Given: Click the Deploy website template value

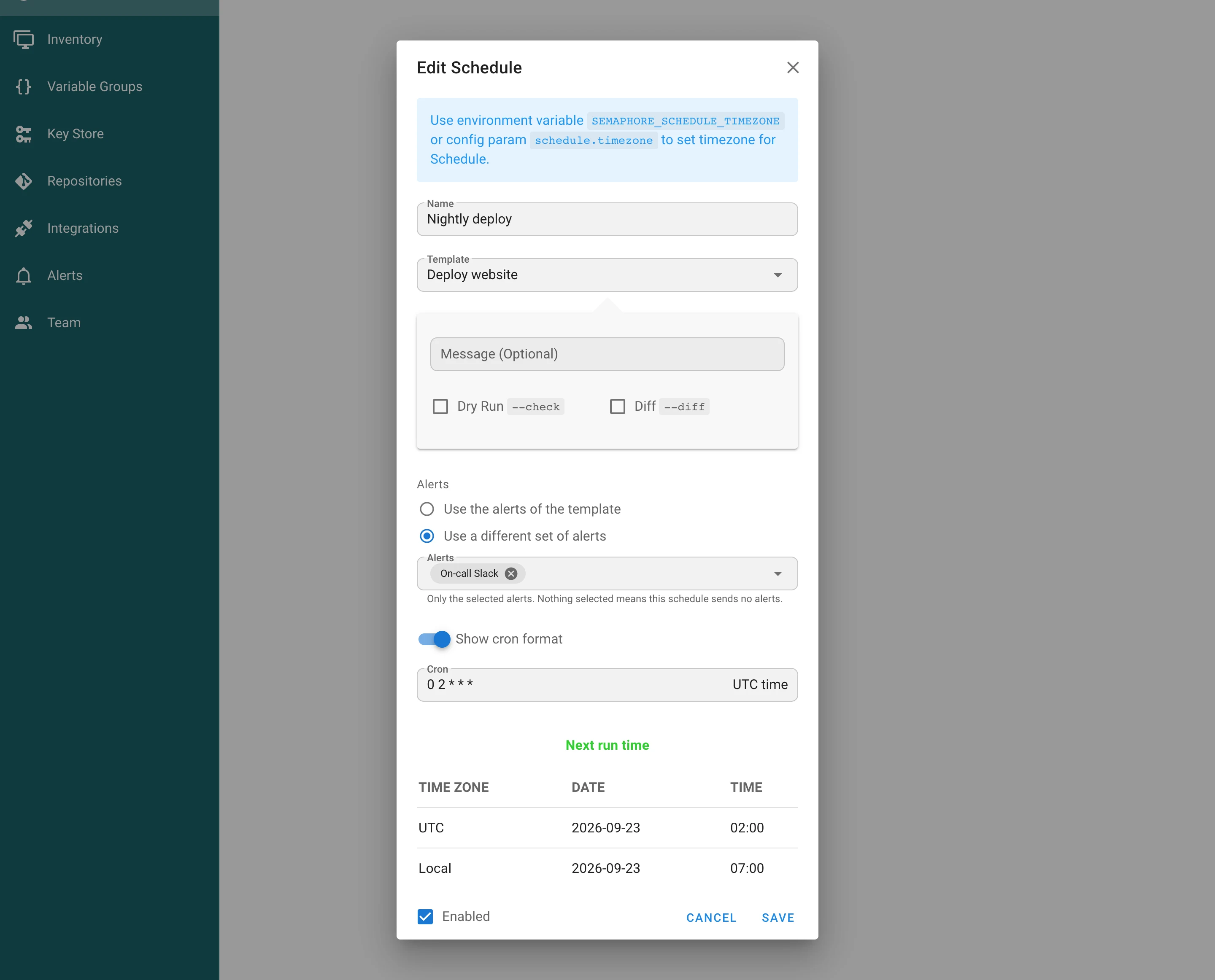Looking at the screenshot, I should click(x=472, y=275).
